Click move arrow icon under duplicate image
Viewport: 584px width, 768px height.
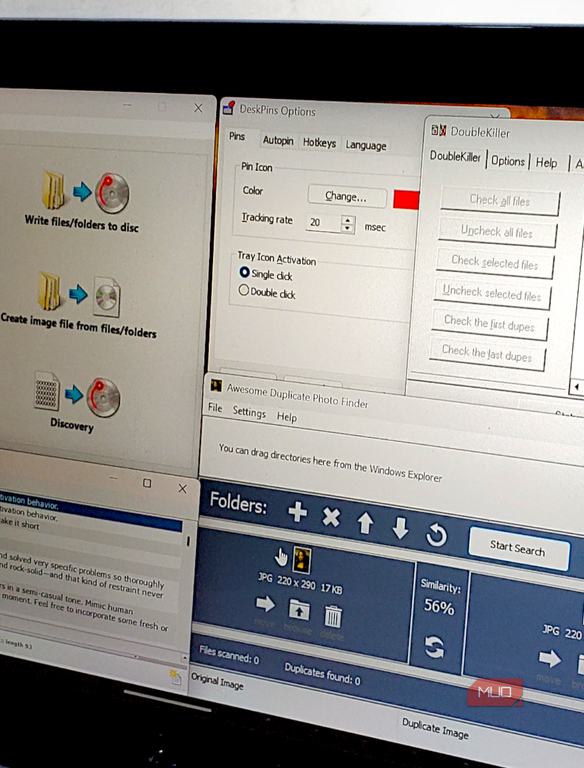click(x=550, y=659)
